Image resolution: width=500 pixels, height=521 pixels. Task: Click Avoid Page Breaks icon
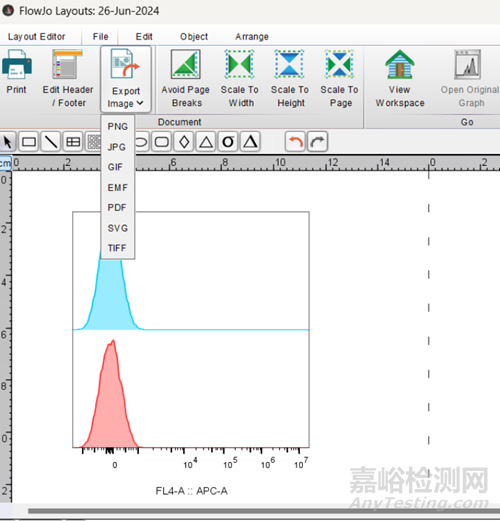tap(186, 64)
